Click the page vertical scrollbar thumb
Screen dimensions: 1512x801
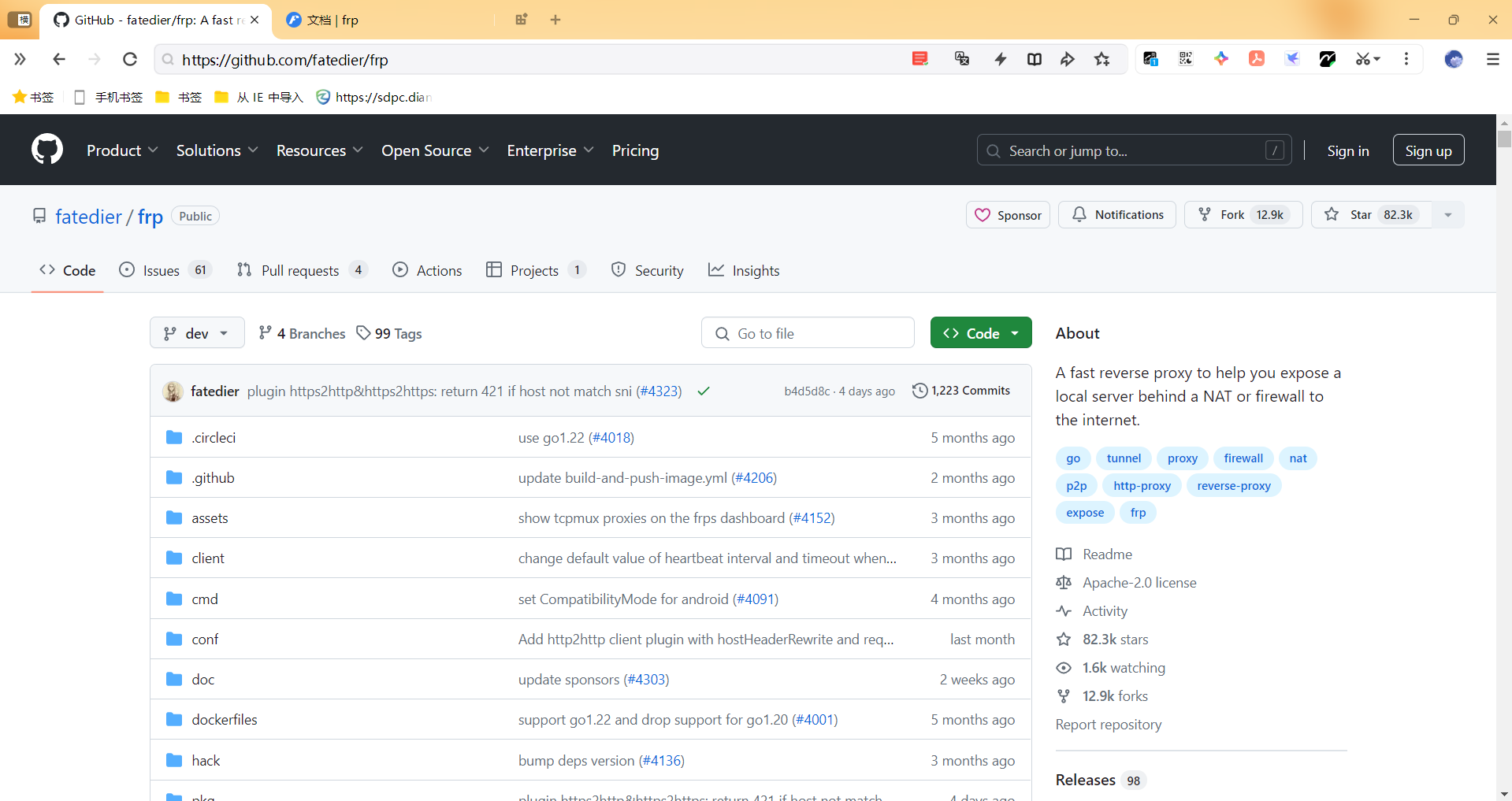(1504, 139)
